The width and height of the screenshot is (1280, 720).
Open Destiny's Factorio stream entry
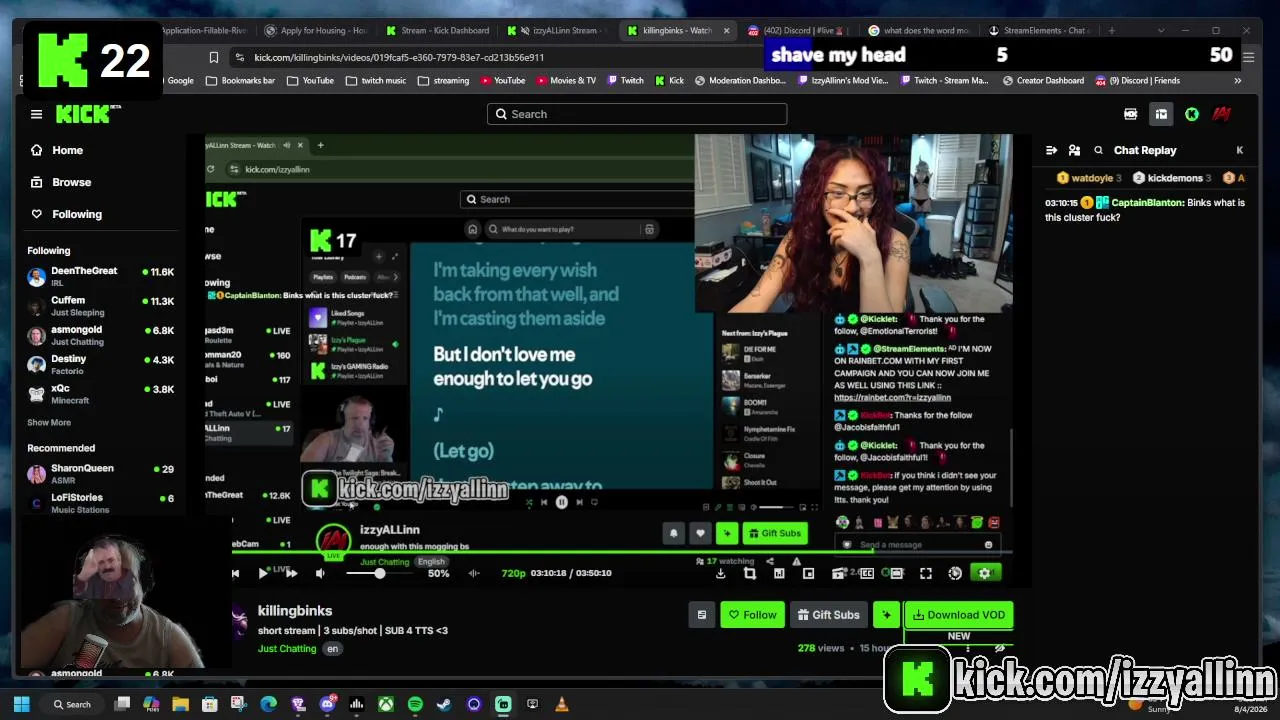tap(101, 364)
